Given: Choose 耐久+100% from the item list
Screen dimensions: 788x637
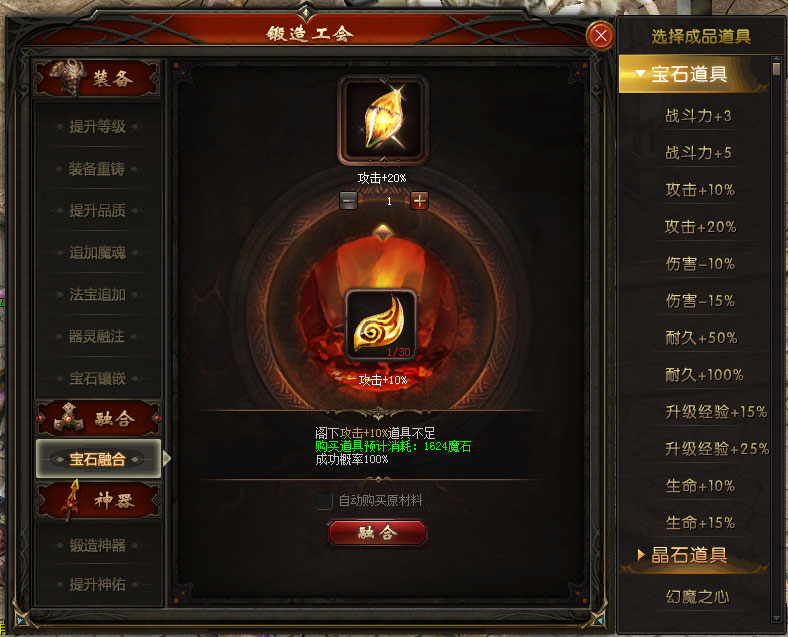Looking at the screenshot, I should point(704,375).
